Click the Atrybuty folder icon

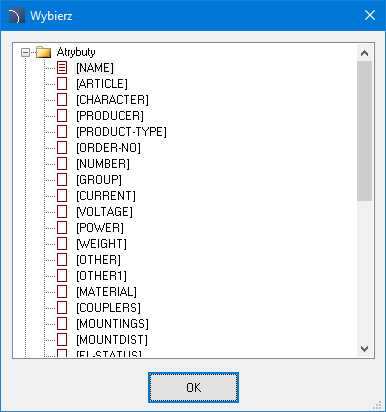point(43,52)
